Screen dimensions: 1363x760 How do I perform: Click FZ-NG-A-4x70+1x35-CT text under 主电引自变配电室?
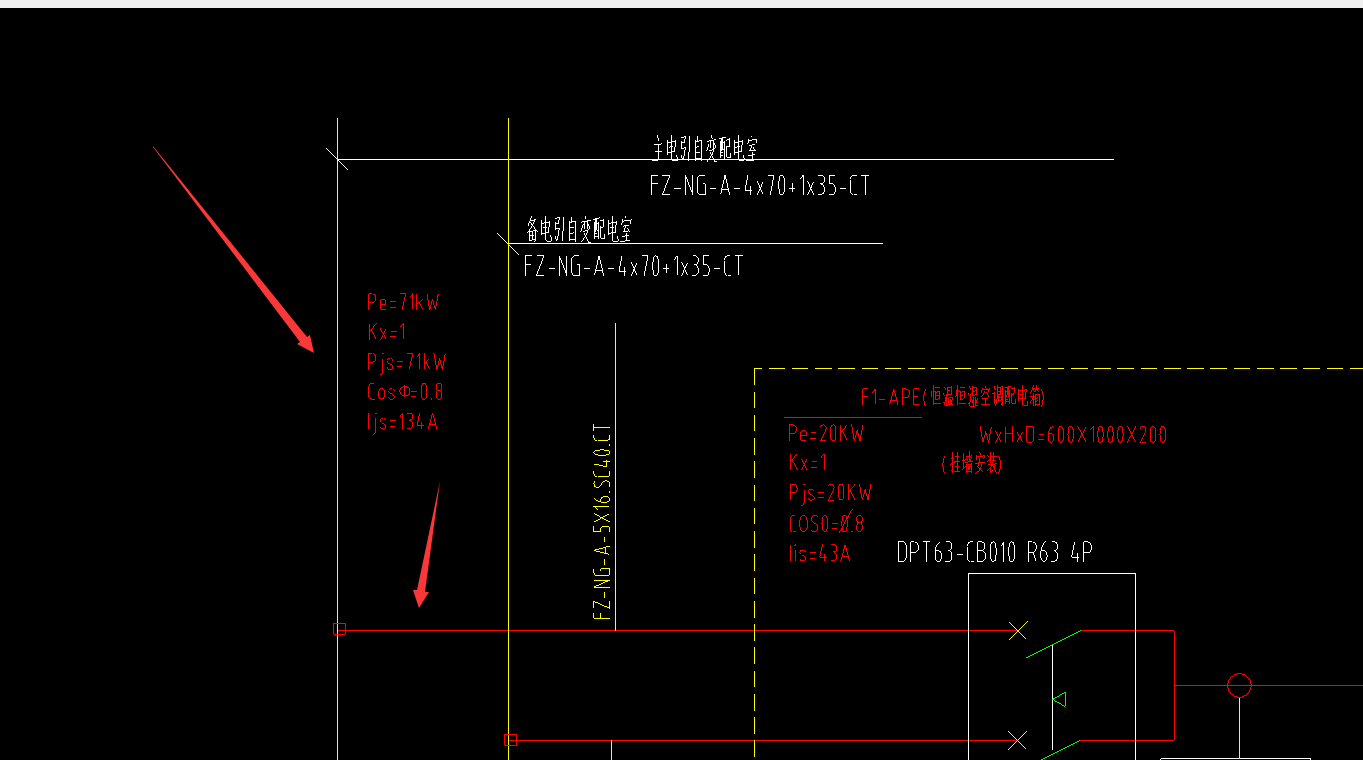[x=759, y=186]
